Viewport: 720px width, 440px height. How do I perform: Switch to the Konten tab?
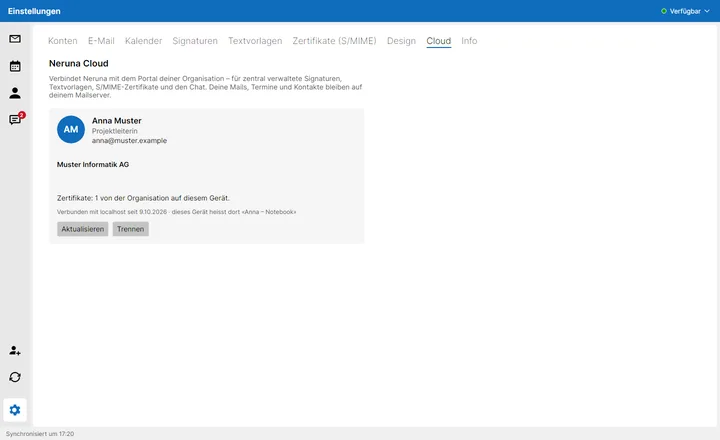point(62,41)
